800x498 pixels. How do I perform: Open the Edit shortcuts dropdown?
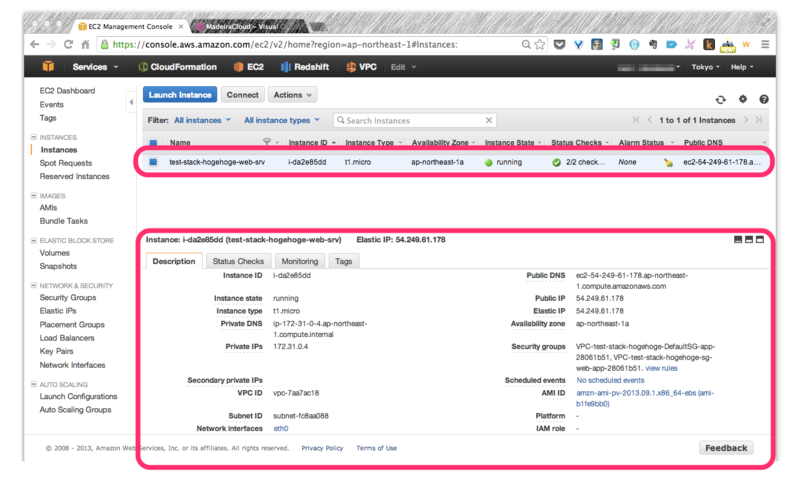coord(403,67)
